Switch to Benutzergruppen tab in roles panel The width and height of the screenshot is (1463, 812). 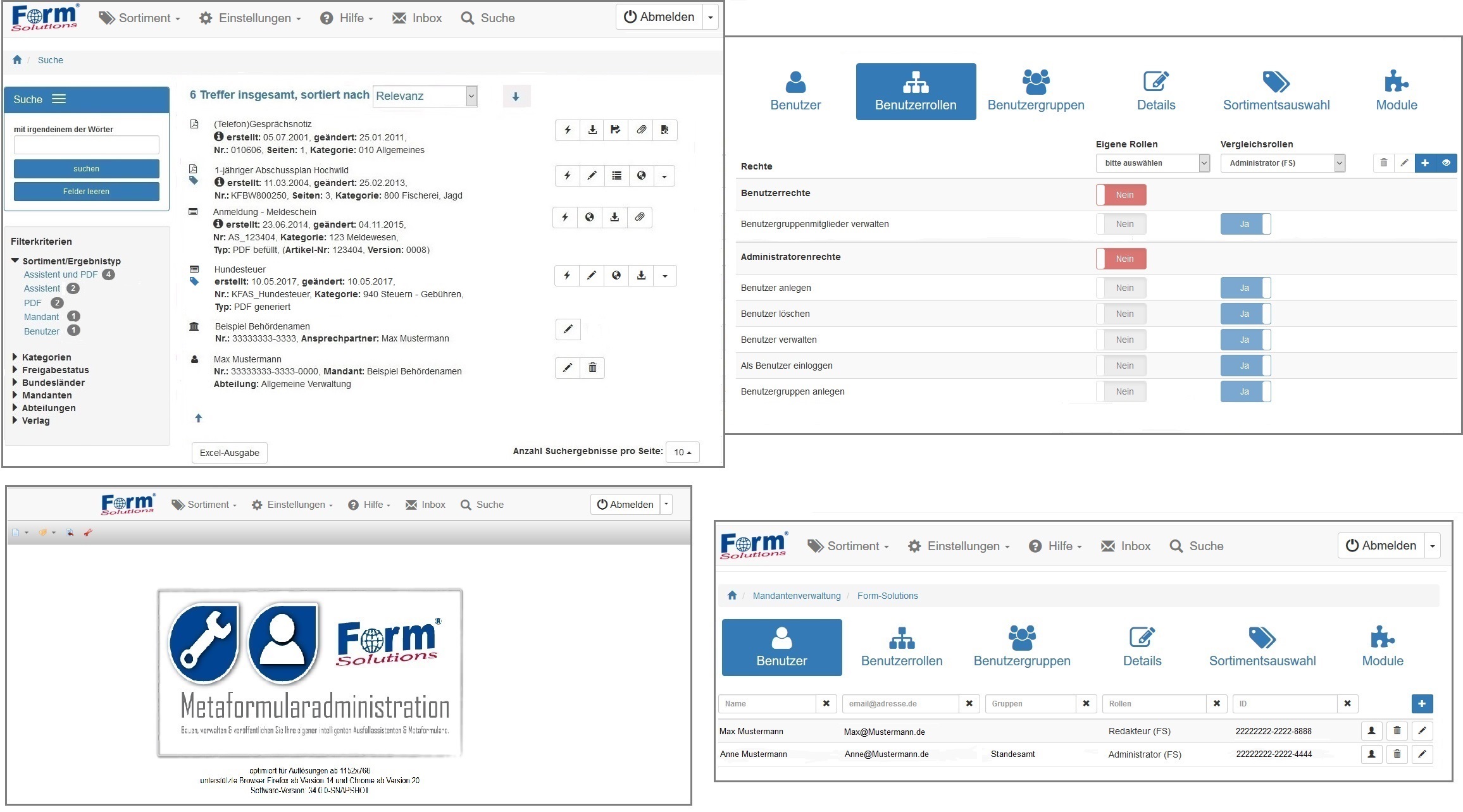[x=1036, y=92]
